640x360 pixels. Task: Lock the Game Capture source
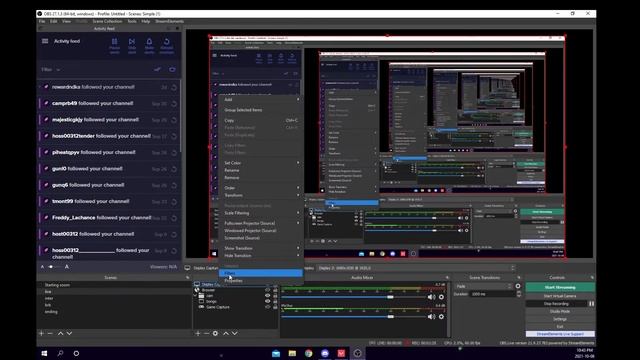pyautogui.click(x=275, y=307)
